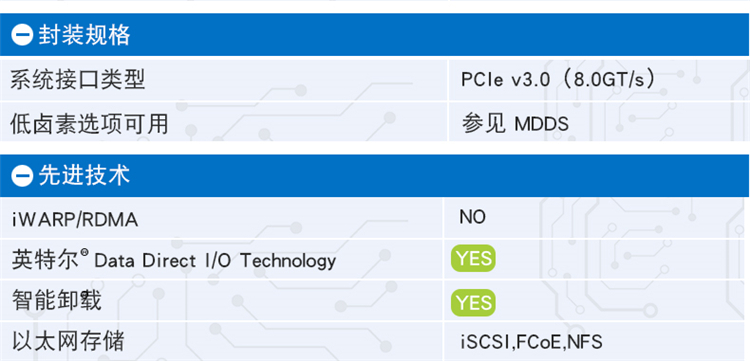Click the NO value for iWARP/RDMA
This screenshot has height=361, width=750.
473,217
